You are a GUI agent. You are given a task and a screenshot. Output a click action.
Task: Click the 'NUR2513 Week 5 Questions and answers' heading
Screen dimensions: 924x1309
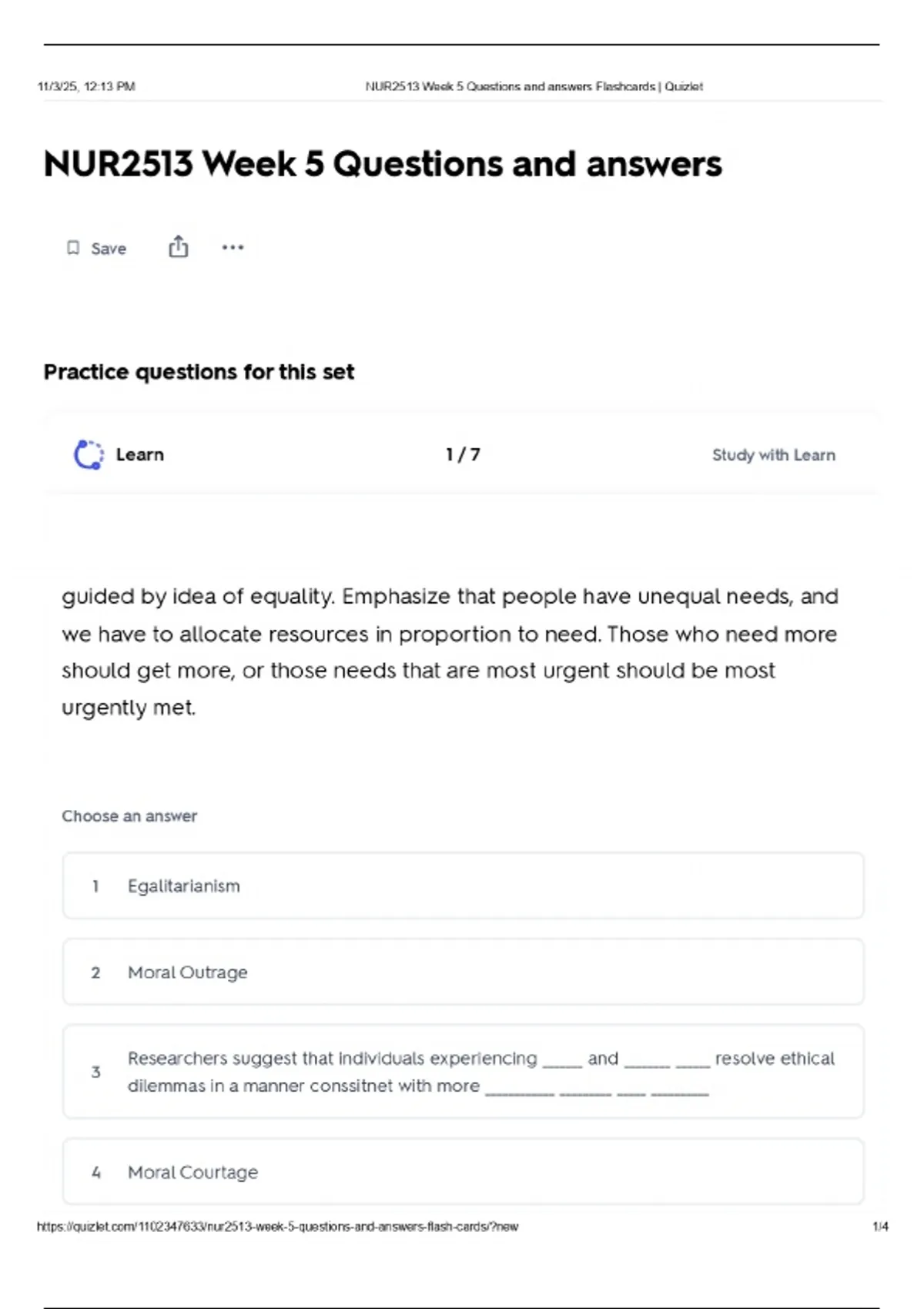tap(383, 164)
